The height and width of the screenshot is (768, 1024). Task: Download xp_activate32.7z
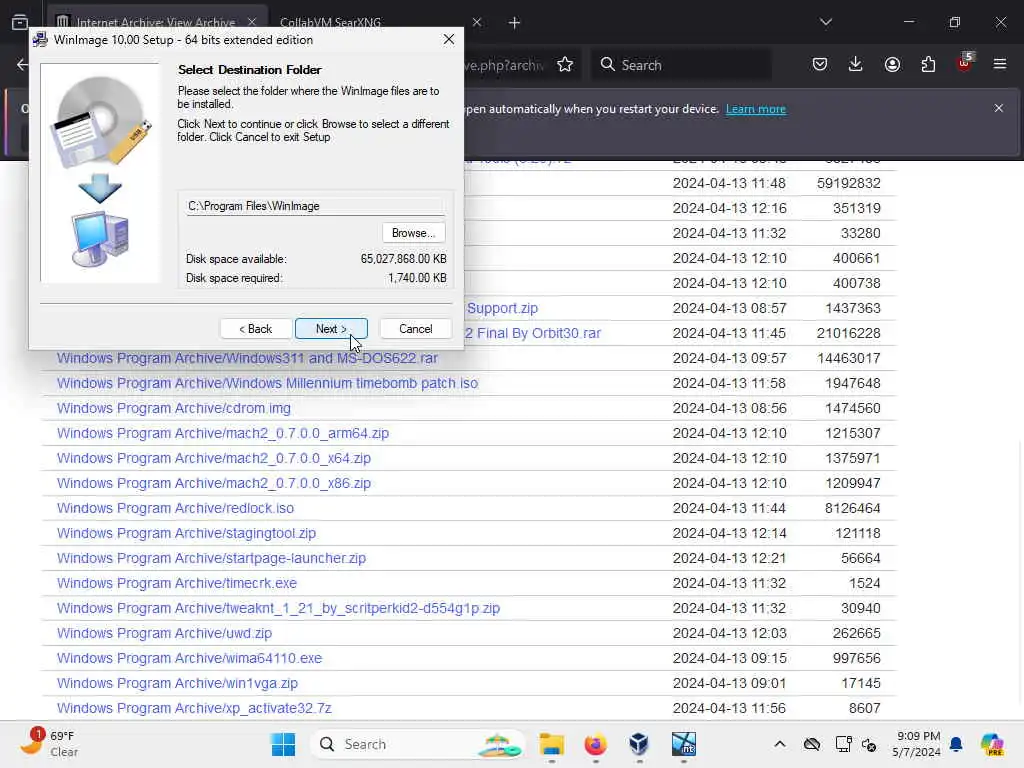[x=194, y=708]
